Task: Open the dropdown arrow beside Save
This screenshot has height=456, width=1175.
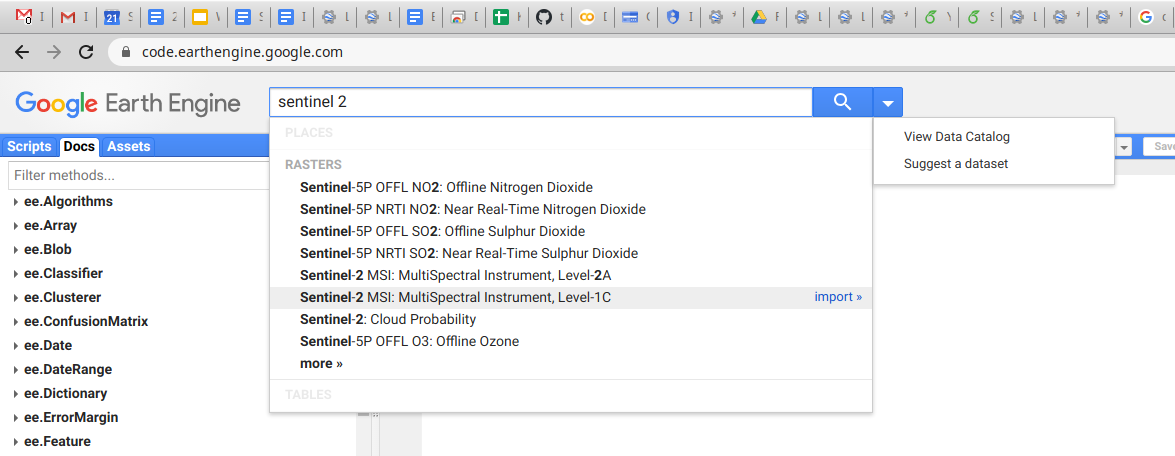Action: [x=1124, y=147]
